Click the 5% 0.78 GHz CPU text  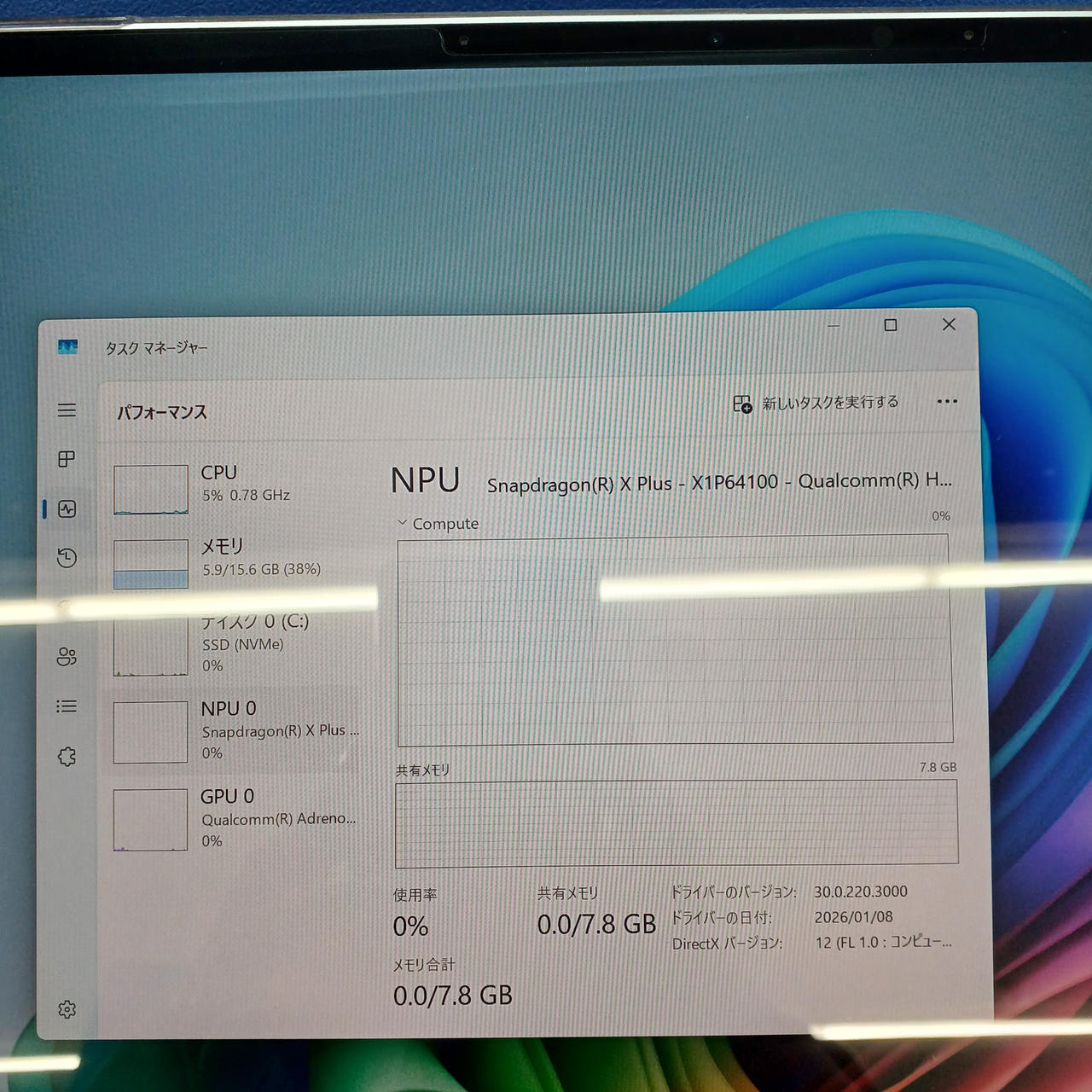point(246,495)
